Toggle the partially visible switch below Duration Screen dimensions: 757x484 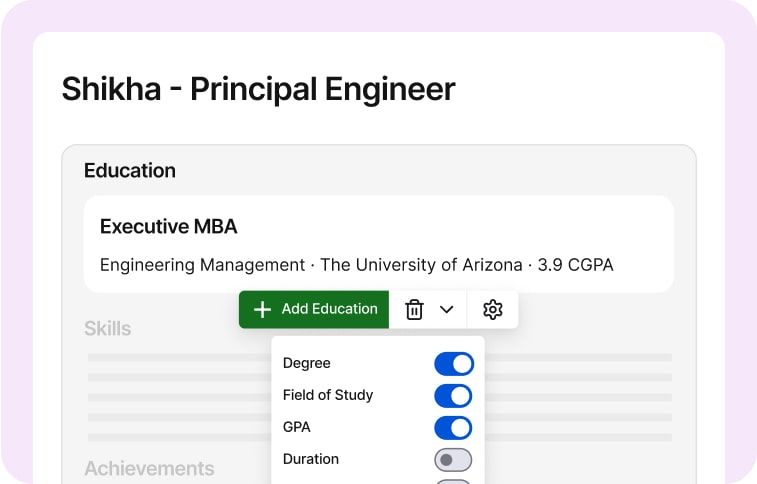coord(453,481)
